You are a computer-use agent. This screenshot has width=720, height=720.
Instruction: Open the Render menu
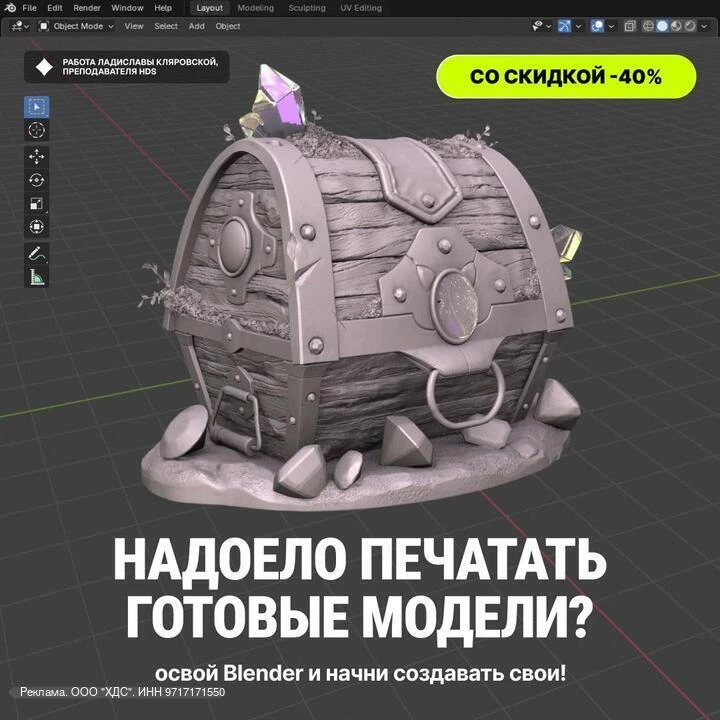pos(87,8)
